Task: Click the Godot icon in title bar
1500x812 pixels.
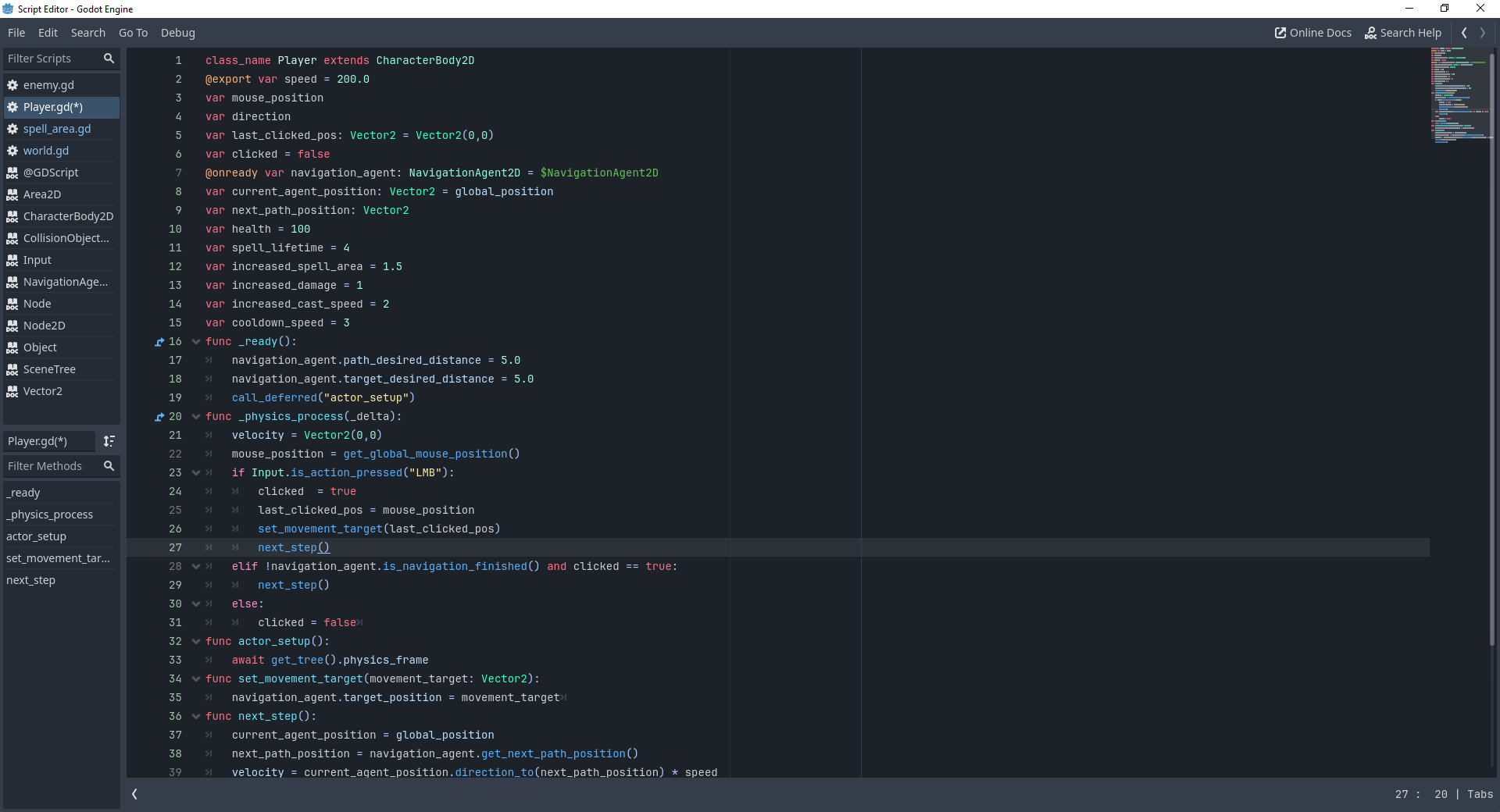Action: tap(8, 9)
